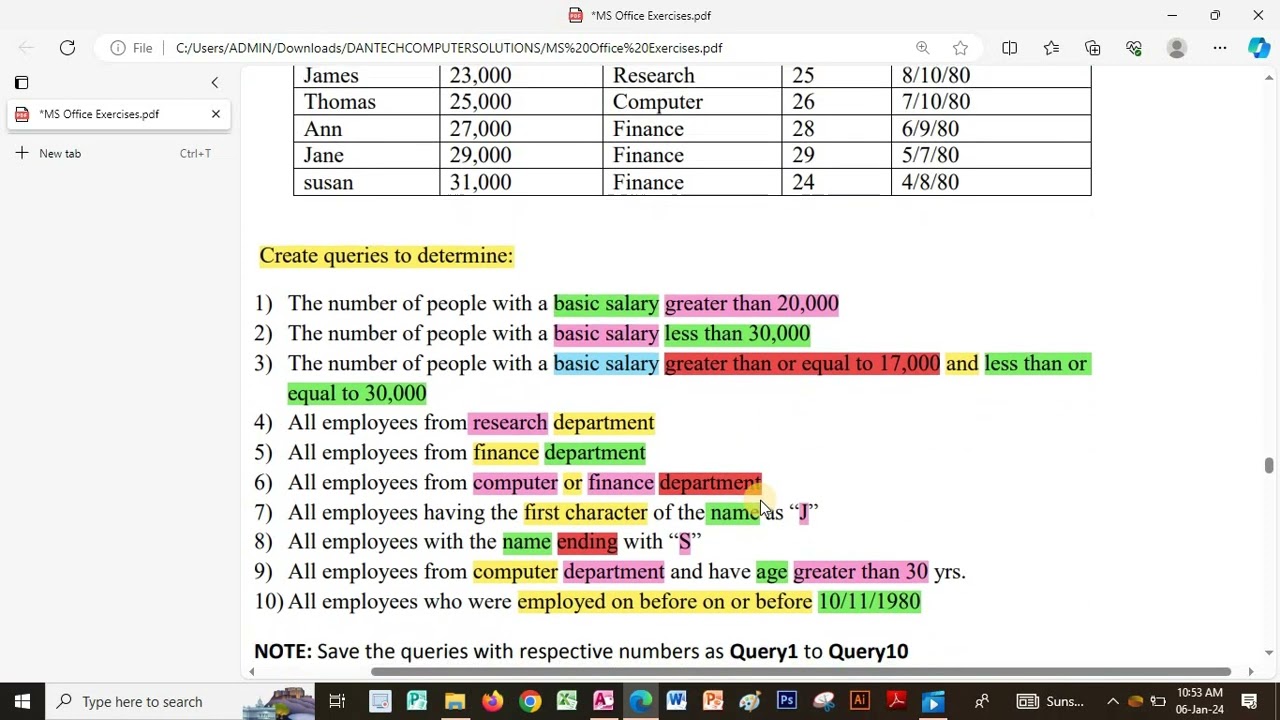This screenshot has height=720, width=1280.
Task: Launch Firefox from the taskbar
Action: point(492,701)
